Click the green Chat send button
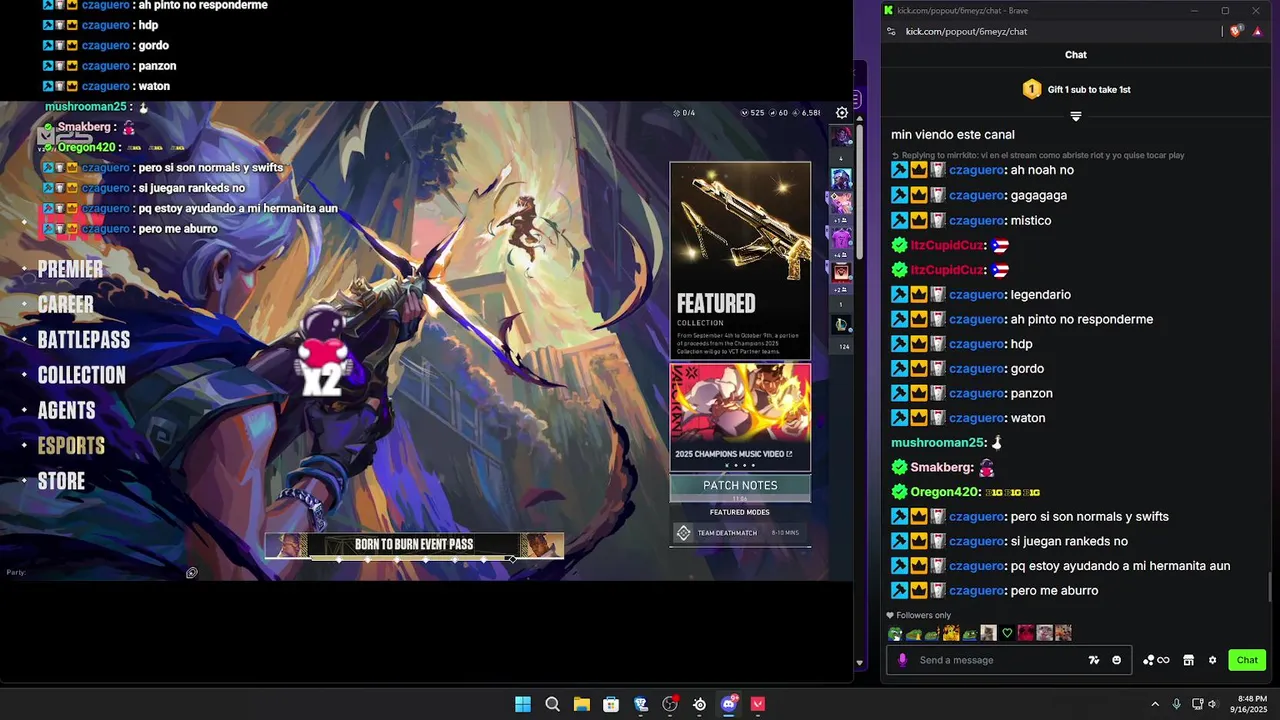The image size is (1280, 720). click(1247, 660)
